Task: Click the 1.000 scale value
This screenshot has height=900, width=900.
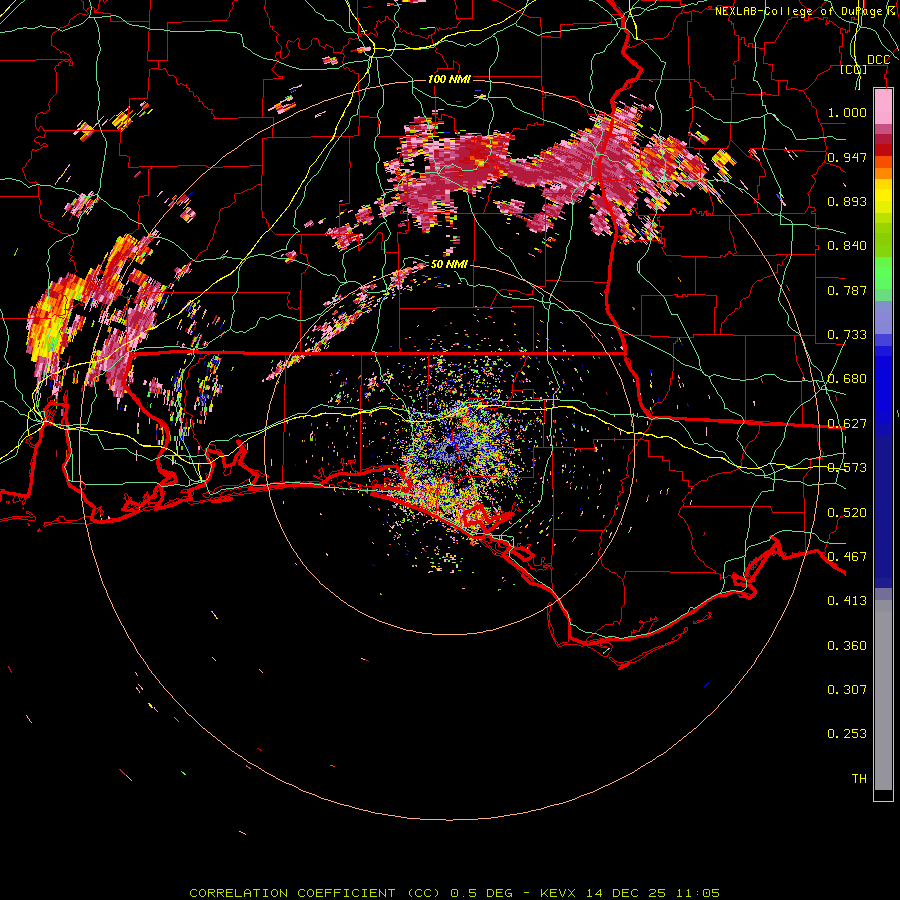Action: coord(847,112)
